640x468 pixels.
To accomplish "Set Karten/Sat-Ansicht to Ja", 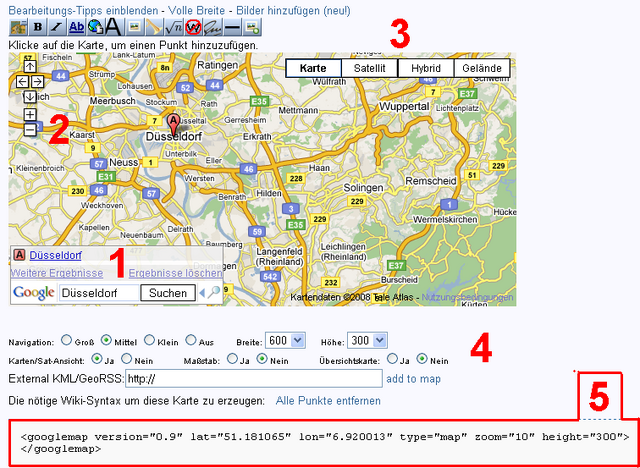I will 97,359.
